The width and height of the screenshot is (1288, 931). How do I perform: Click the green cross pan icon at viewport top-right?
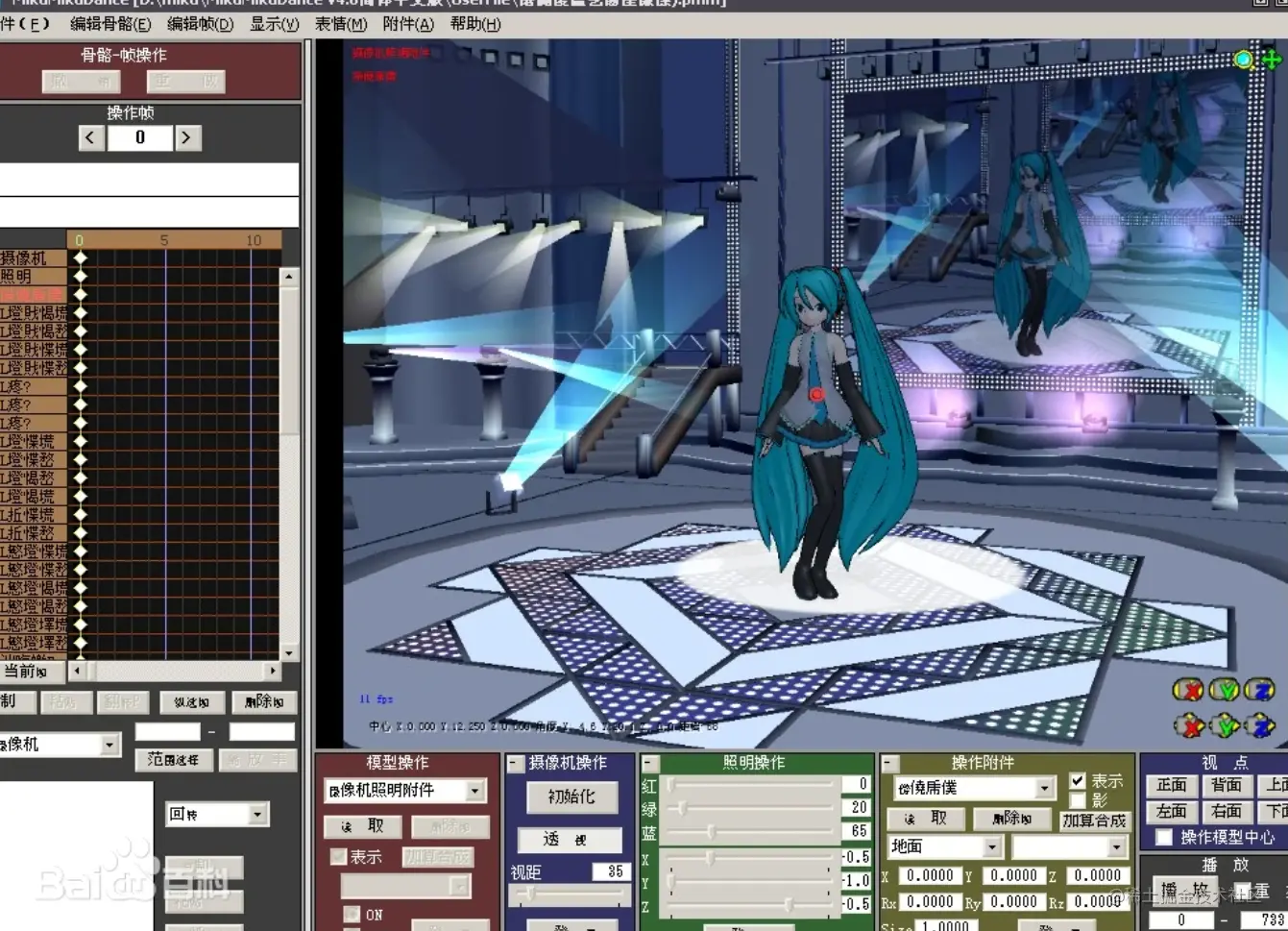coord(1272,60)
